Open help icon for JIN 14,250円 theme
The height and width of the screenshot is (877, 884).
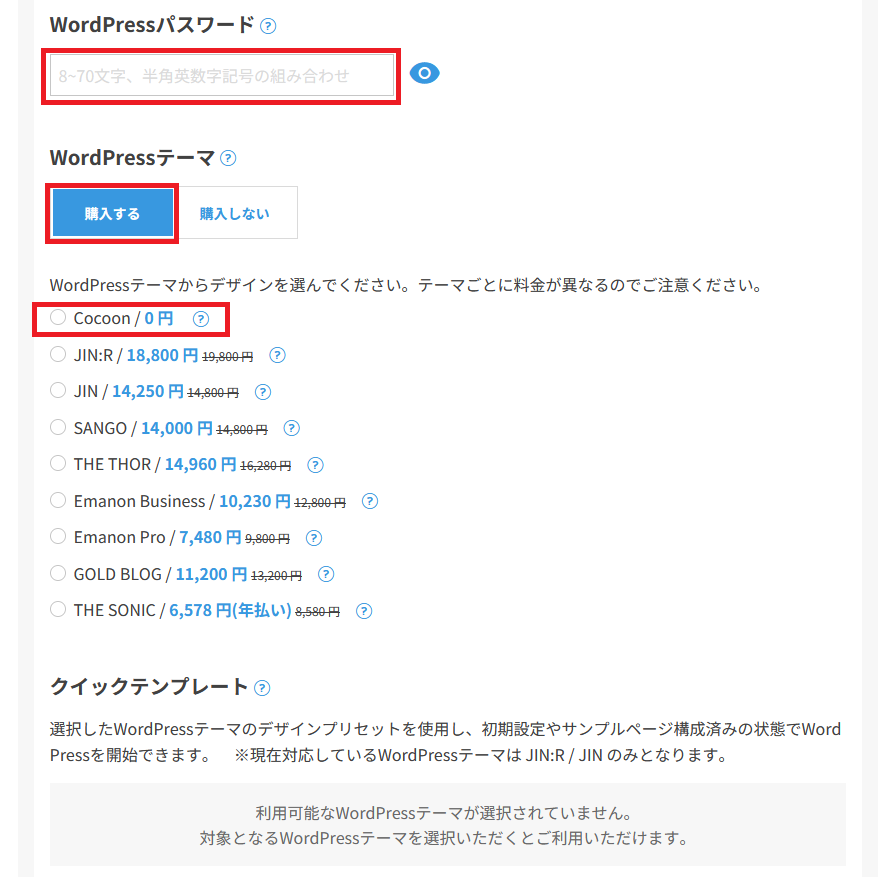263,392
